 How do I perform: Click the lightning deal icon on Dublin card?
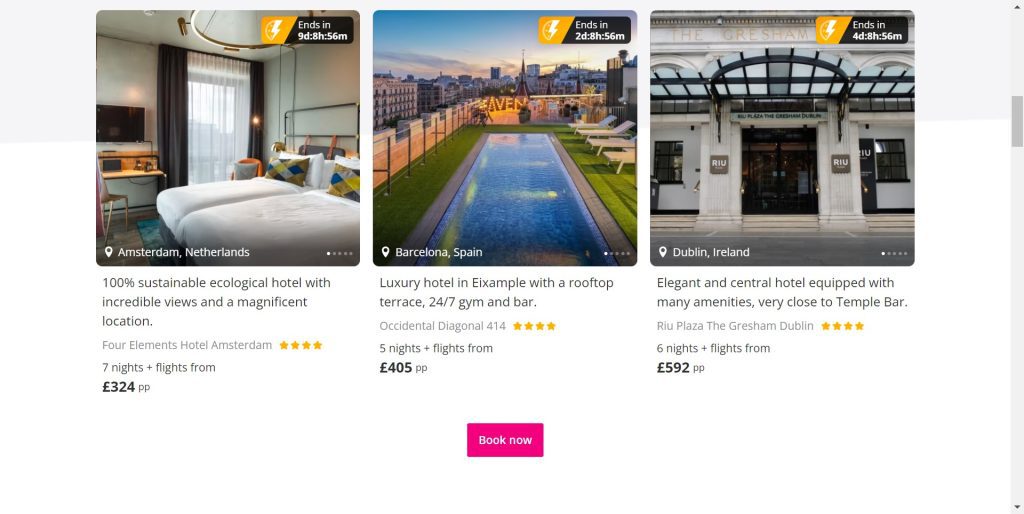click(x=831, y=30)
